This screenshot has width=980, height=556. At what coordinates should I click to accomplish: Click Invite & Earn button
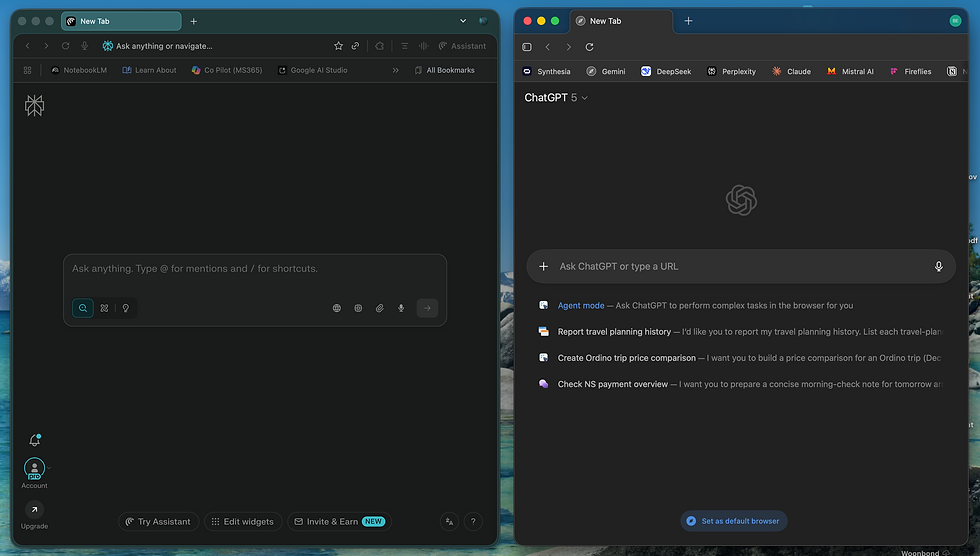pos(339,522)
